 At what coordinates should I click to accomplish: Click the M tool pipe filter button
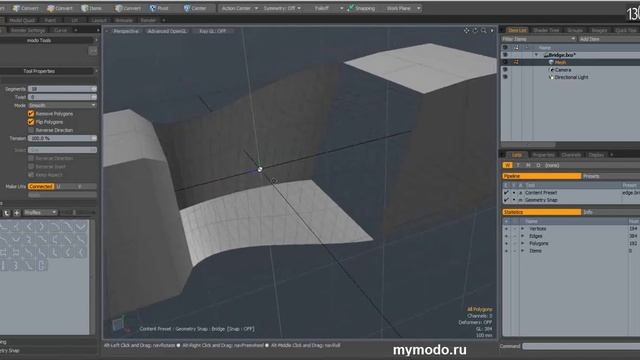528,165
